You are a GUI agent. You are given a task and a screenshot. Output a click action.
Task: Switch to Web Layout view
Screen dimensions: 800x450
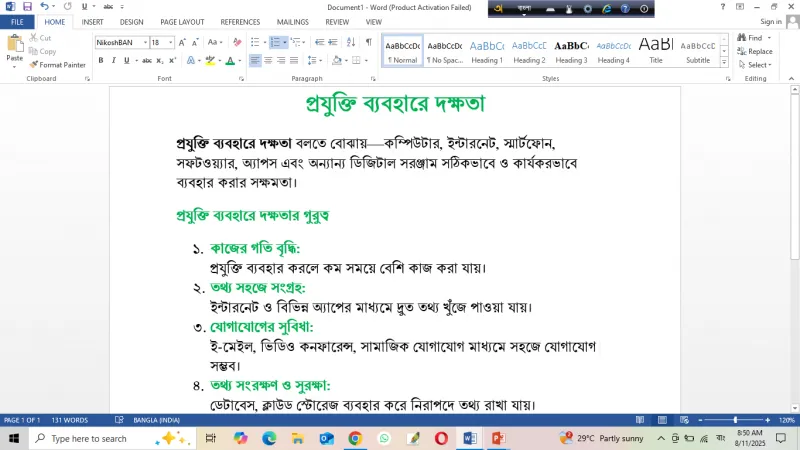(x=684, y=420)
